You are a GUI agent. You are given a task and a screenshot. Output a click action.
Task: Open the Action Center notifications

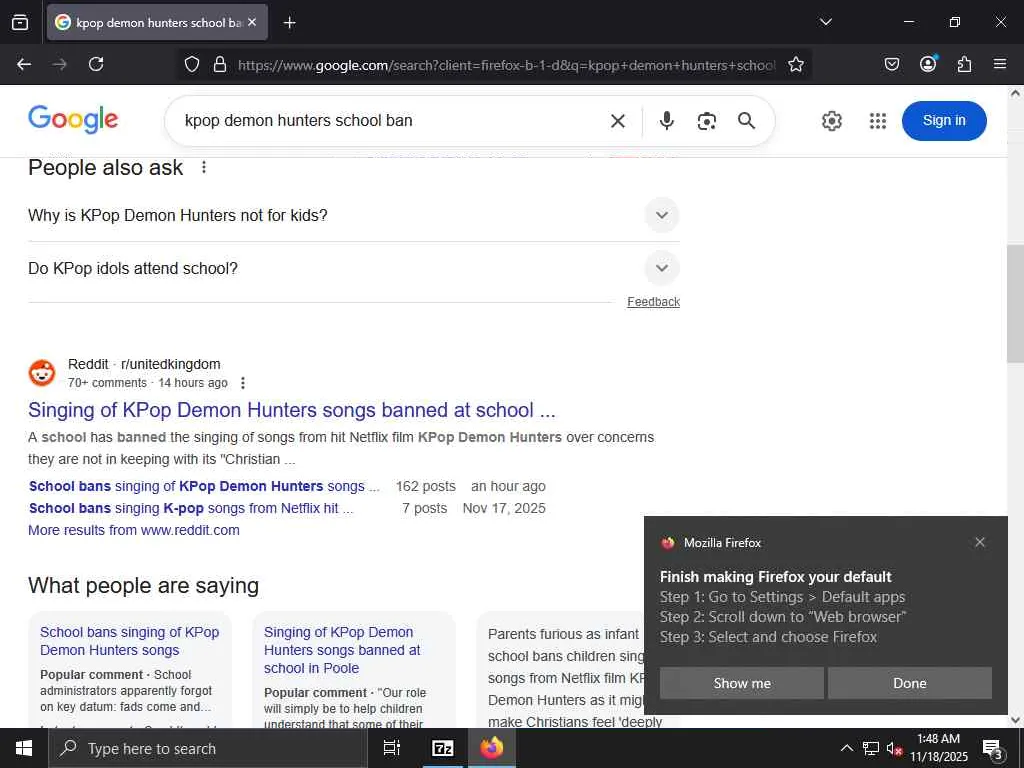(x=993, y=748)
